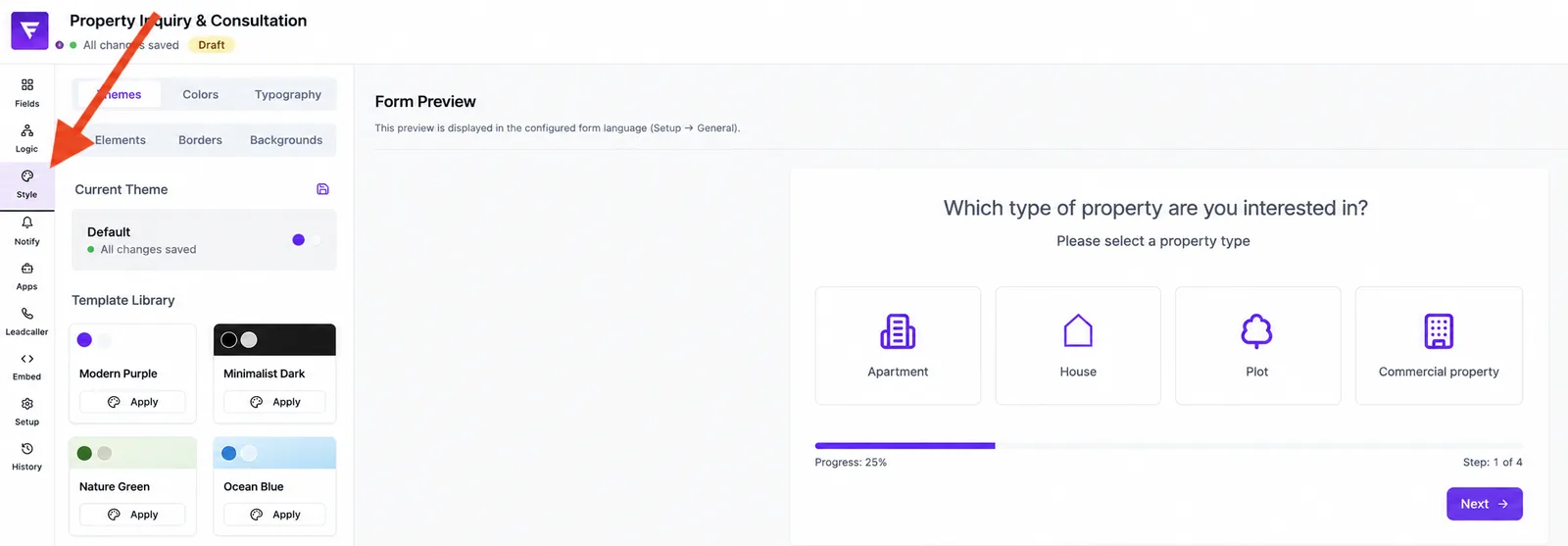Image resolution: width=1568 pixels, height=546 pixels.
Task: Click Nature Green theme color preview
Action: click(132, 453)
